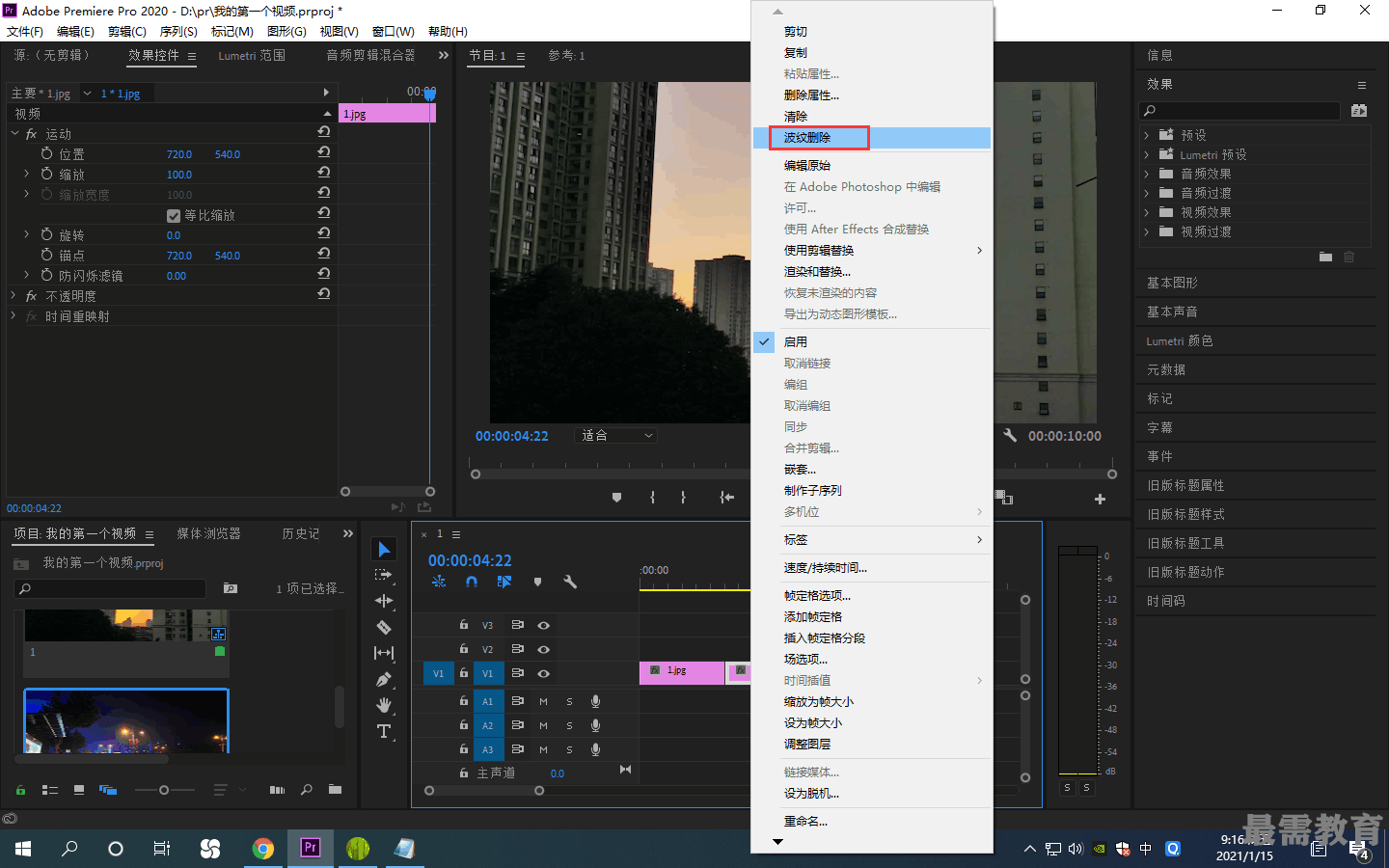Select the Pen tool
1389x868 pixels.
pyautogui.click(x=384, y=679)
